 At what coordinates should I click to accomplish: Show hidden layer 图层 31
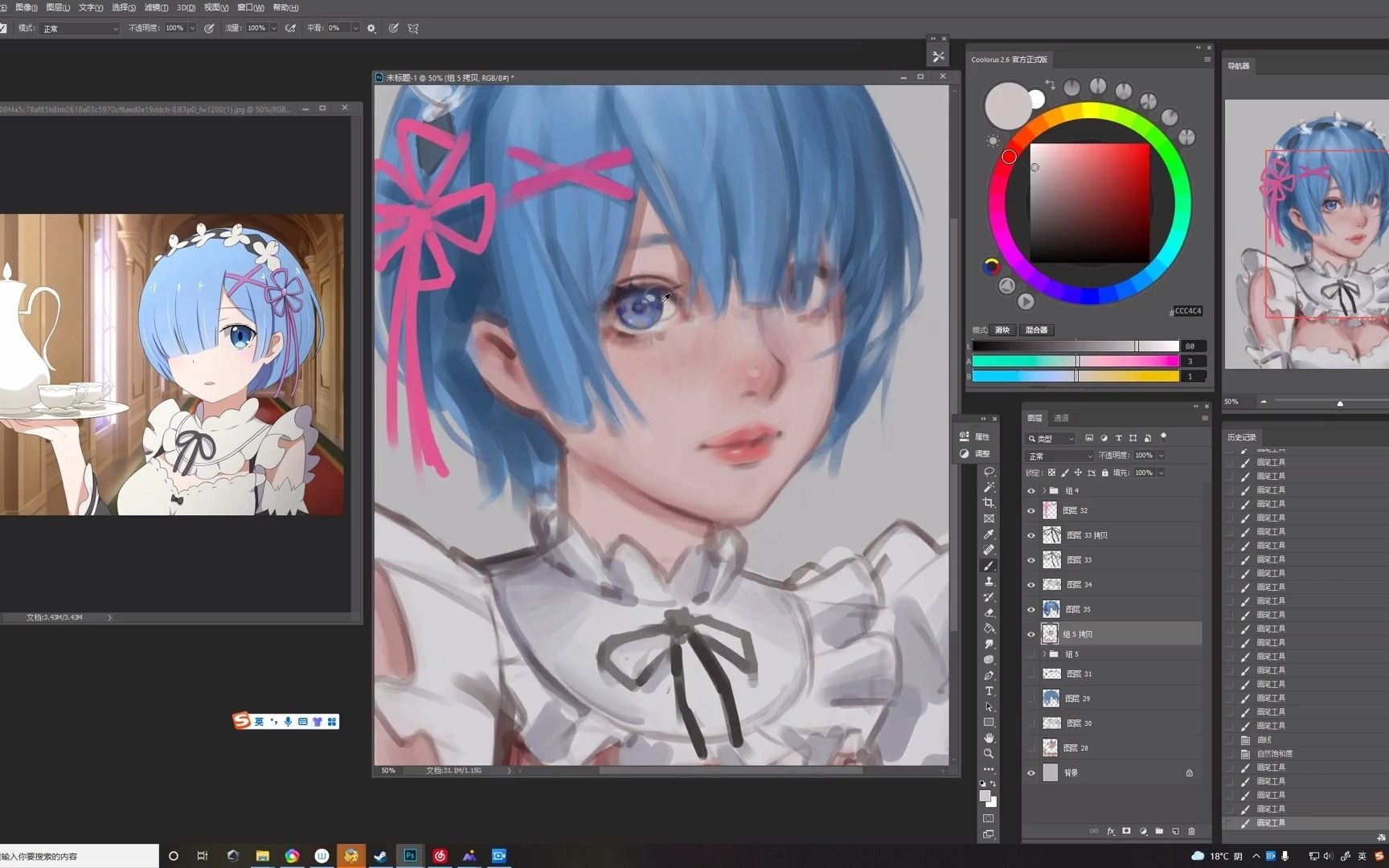[x=1031, y=674]
